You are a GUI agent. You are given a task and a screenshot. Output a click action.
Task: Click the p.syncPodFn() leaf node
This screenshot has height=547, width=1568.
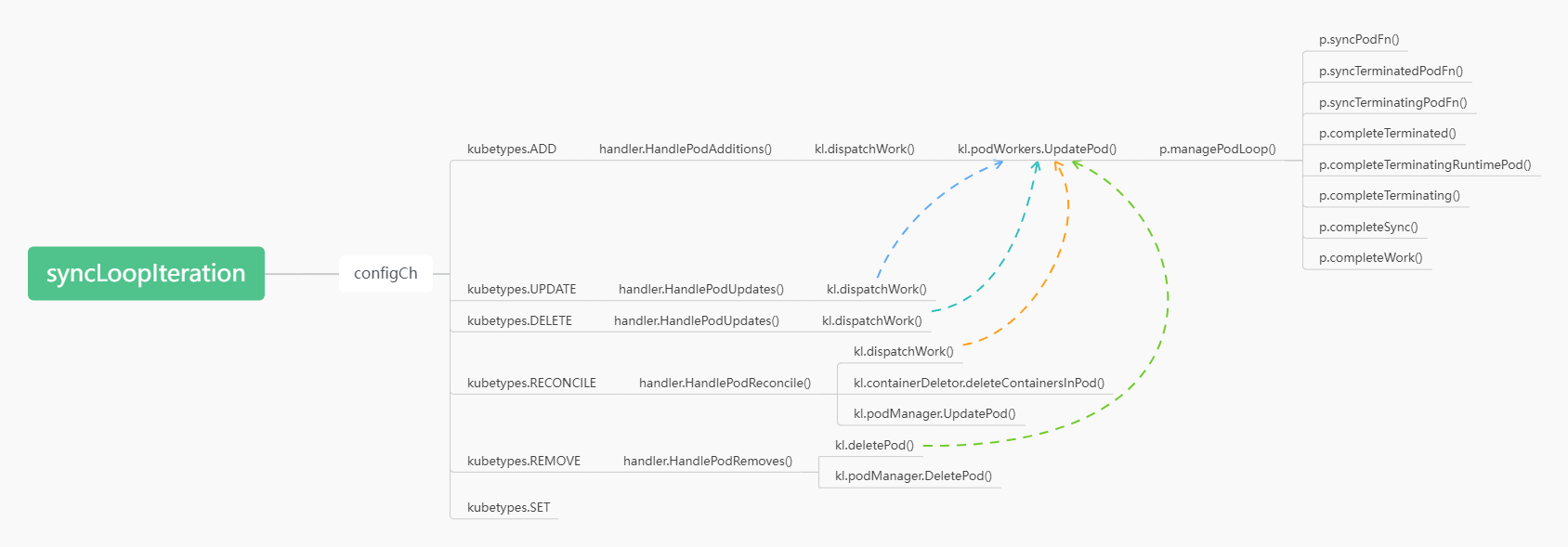click(1359, 39)
